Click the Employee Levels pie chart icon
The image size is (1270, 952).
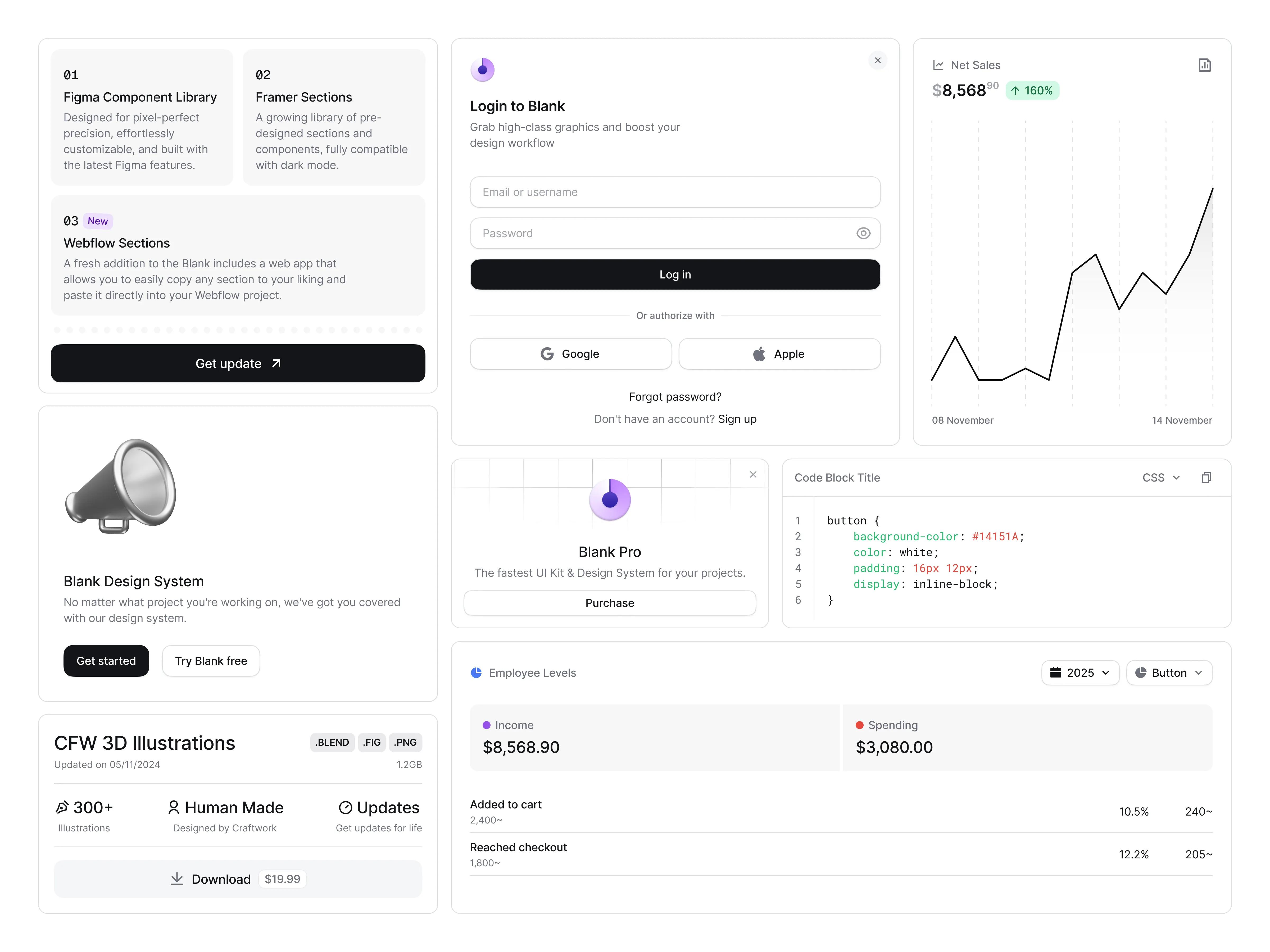coord(476,672)
